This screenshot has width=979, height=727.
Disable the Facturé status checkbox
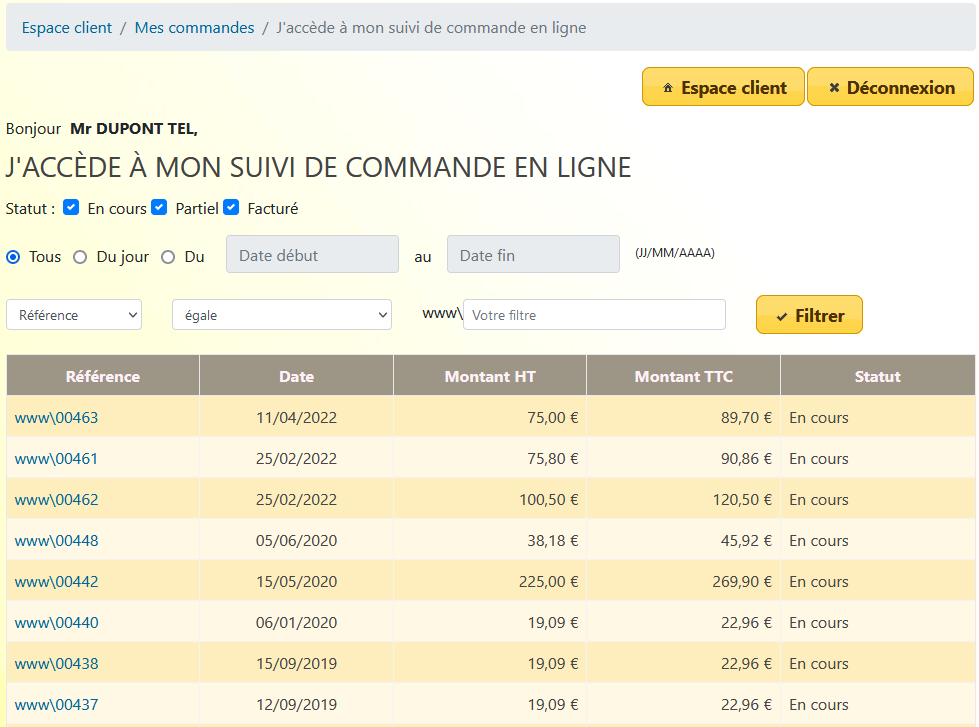pos(231,208)
